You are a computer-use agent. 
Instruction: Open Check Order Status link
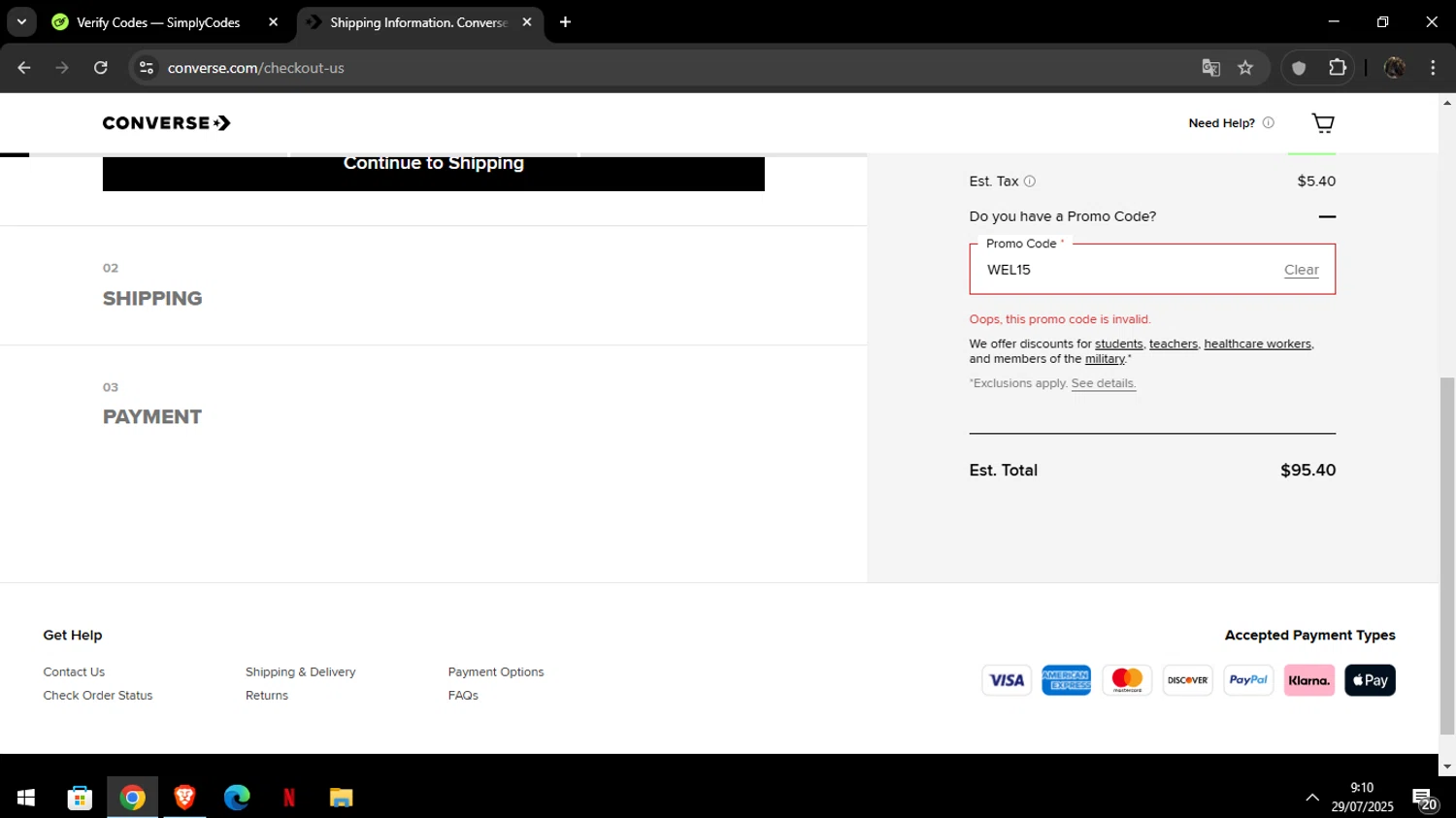click(98, 696)
